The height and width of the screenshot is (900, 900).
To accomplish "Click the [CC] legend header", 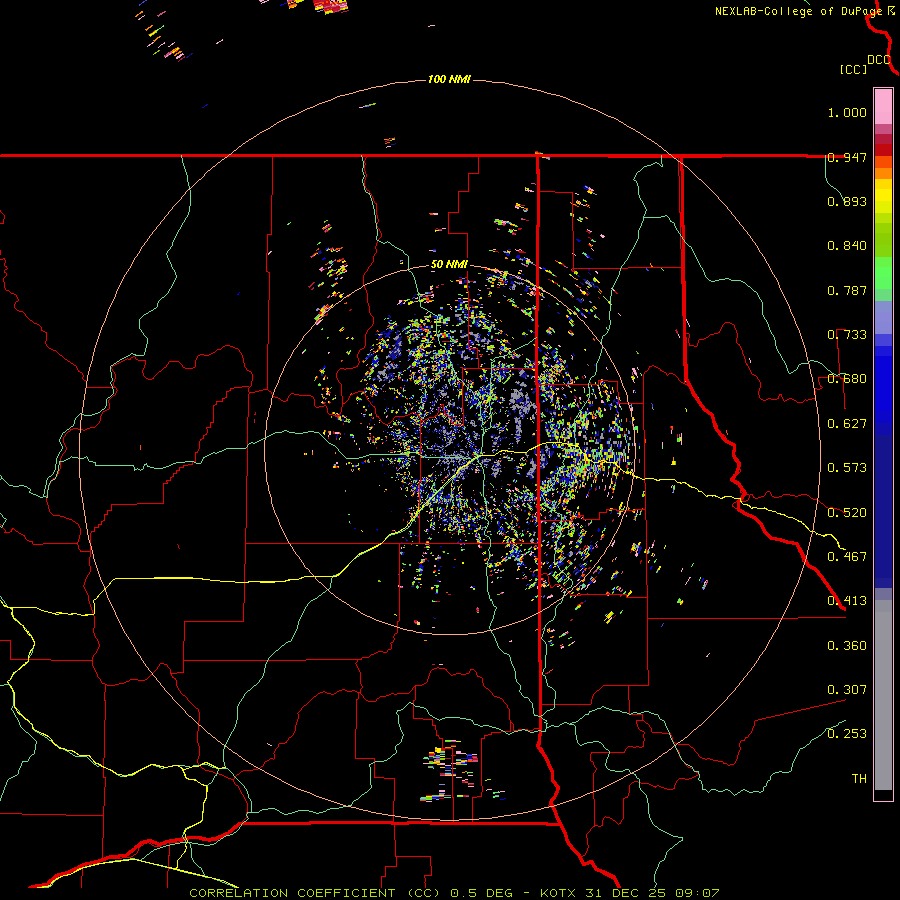I will [853, 69].
